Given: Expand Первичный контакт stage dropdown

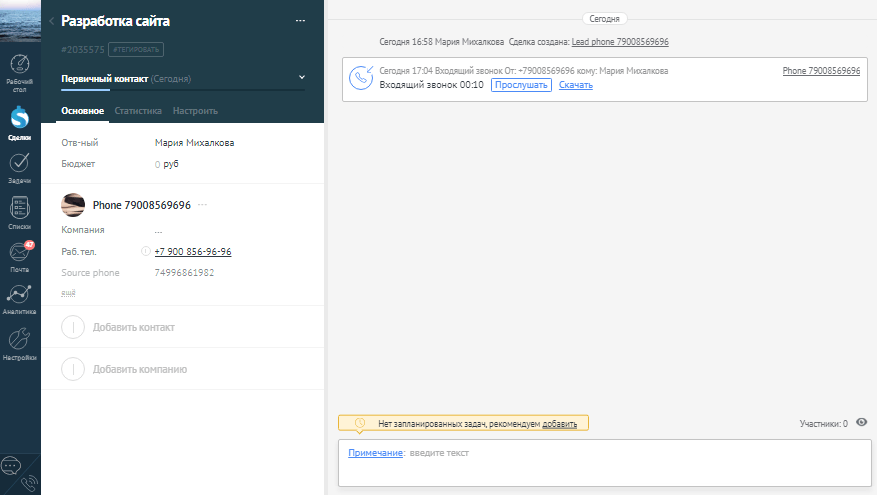Looking at the screenshot, I should tap(302, 77).
